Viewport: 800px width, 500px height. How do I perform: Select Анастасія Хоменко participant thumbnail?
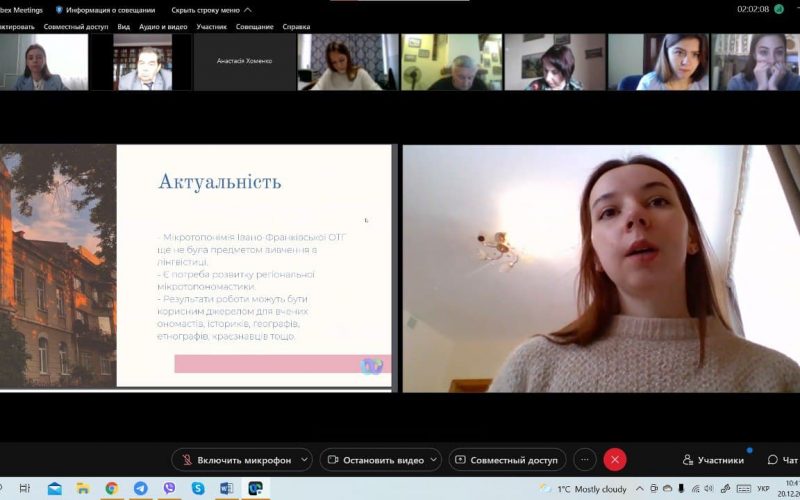[x=245, y=62]
